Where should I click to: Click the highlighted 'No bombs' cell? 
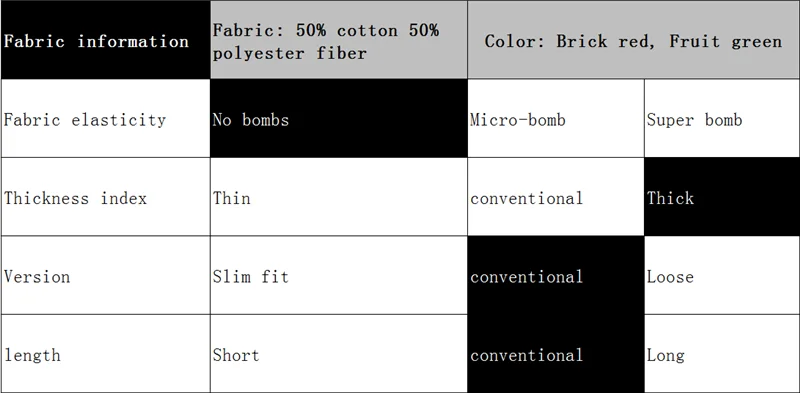coord(339,118)
